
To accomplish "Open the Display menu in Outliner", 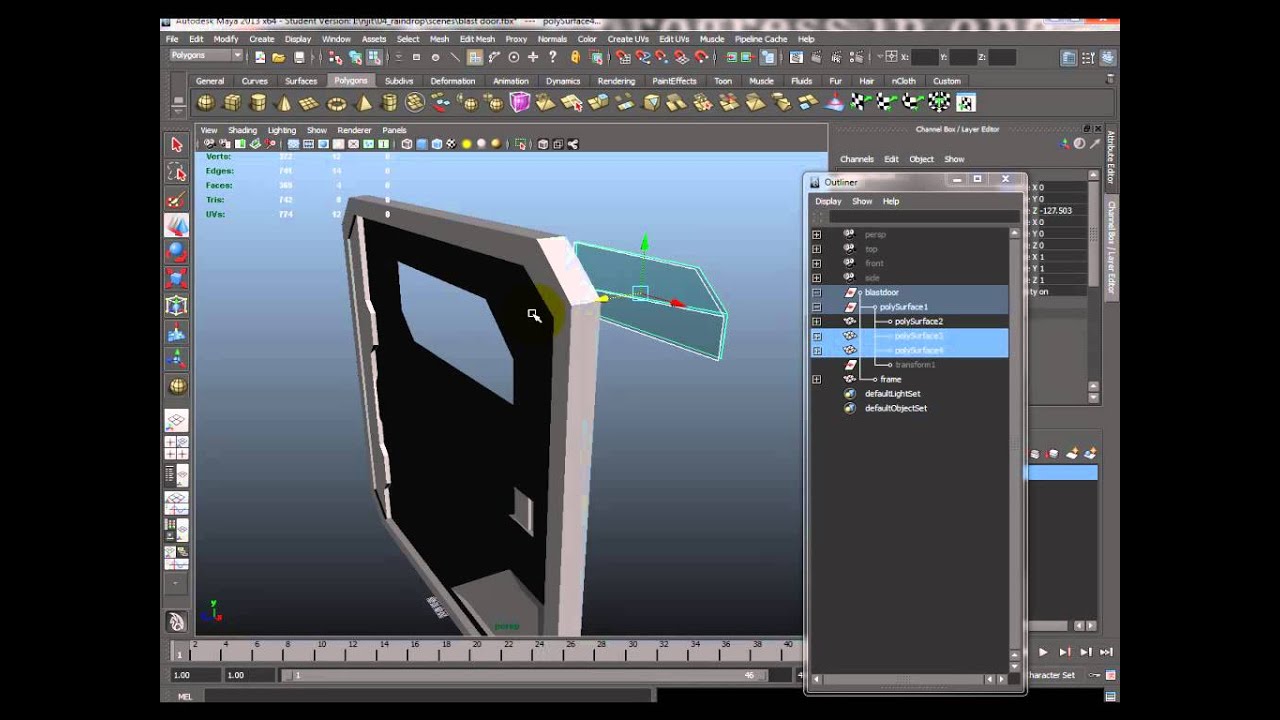I will tap(828, 201).
